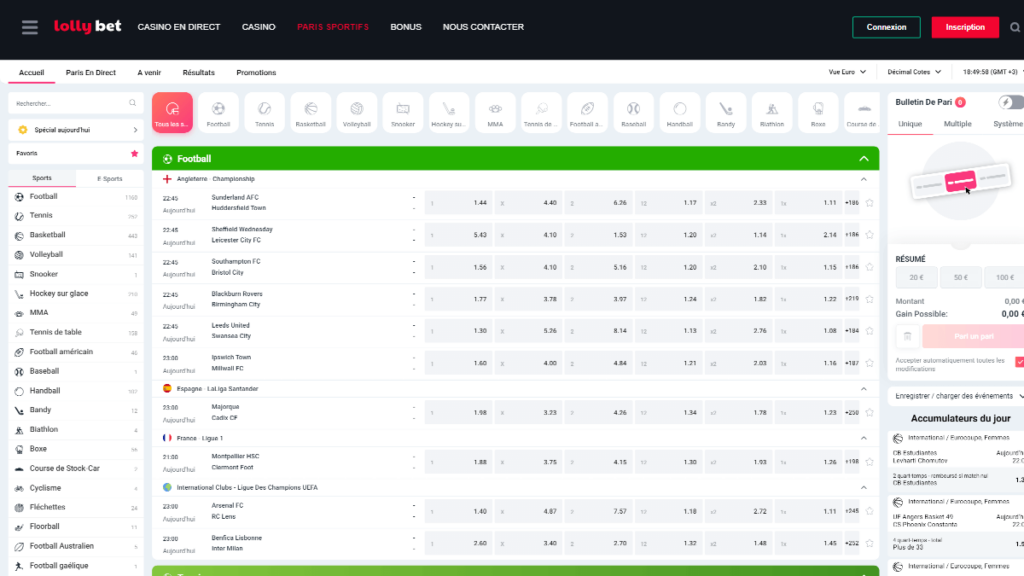Favorite the Ipswich Town match star

pos(869,363)
